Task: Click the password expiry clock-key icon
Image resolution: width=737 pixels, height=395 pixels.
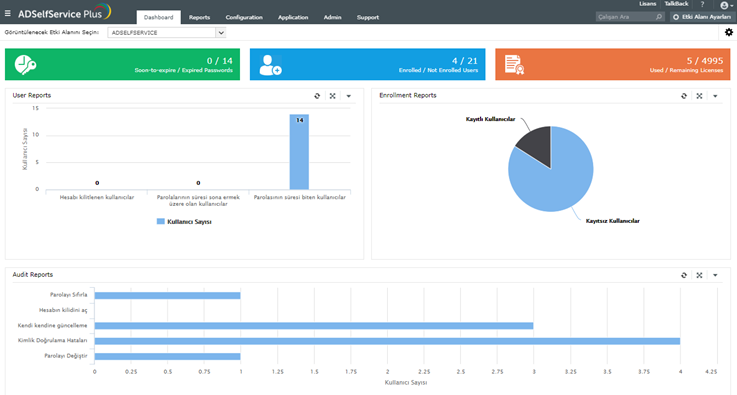Action: (x=25, y=65)
